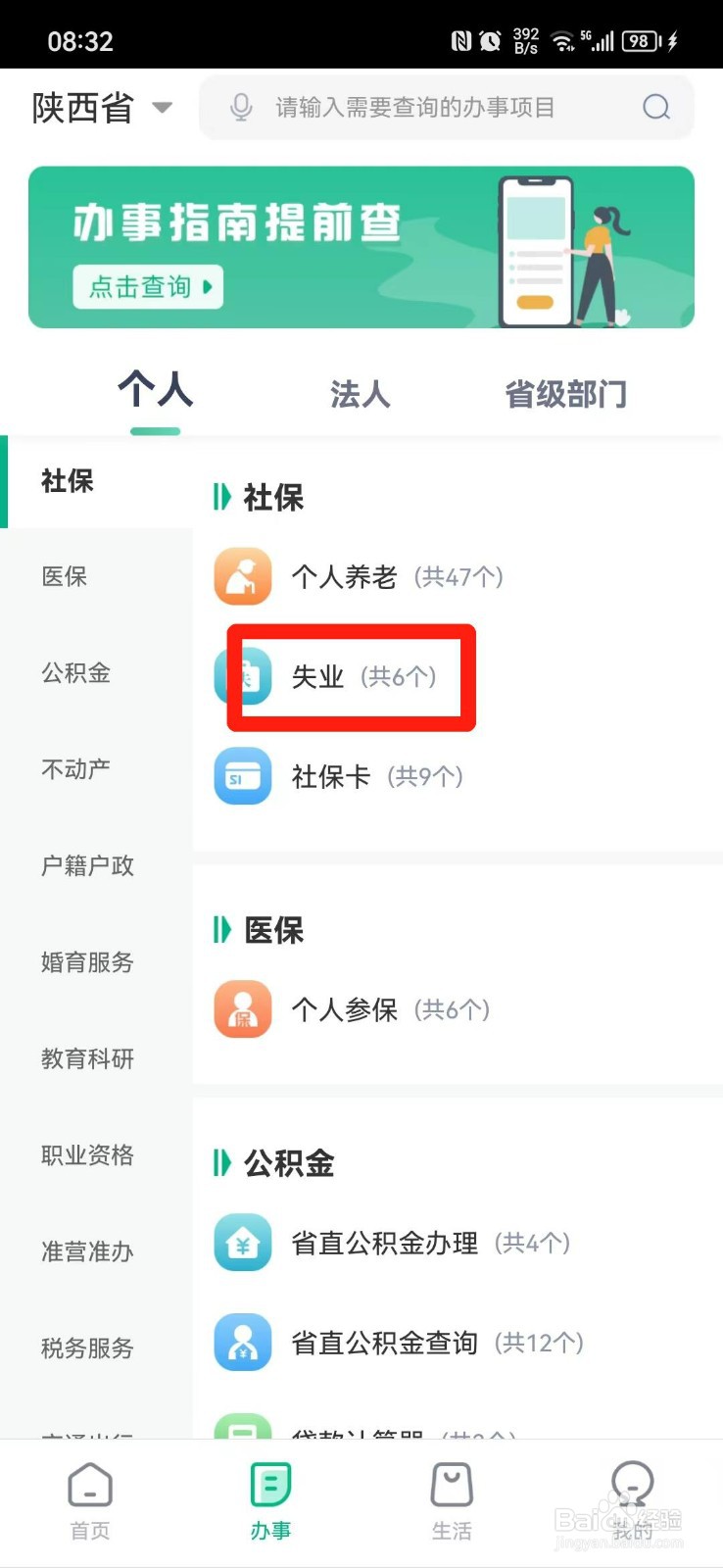Open the 个人参保 icon under 医保
The height and width of the screenshot is (1568, 723).
pyautogui.click(x=243, y=1009)
